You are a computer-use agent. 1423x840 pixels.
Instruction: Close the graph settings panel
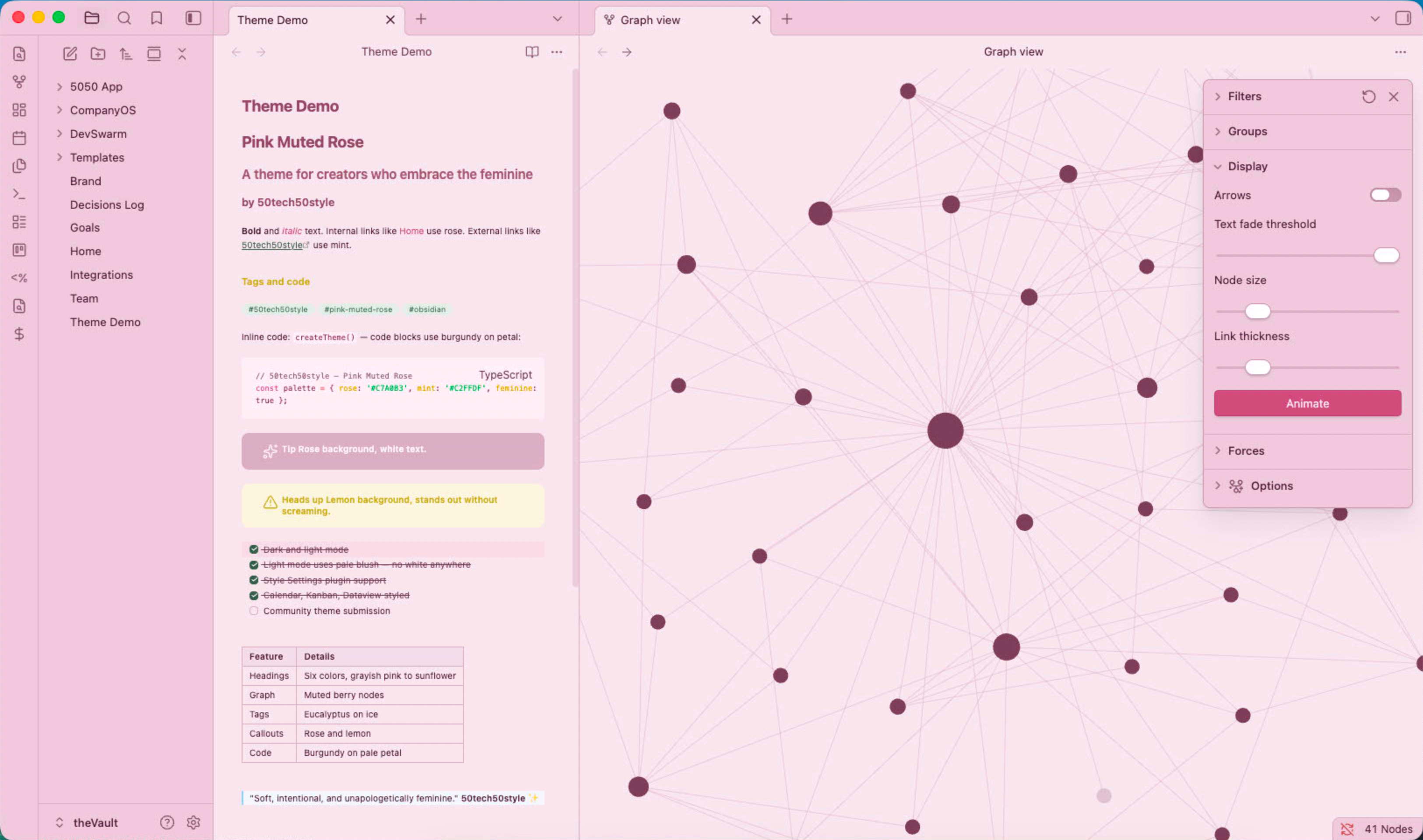click(1394, 97)
